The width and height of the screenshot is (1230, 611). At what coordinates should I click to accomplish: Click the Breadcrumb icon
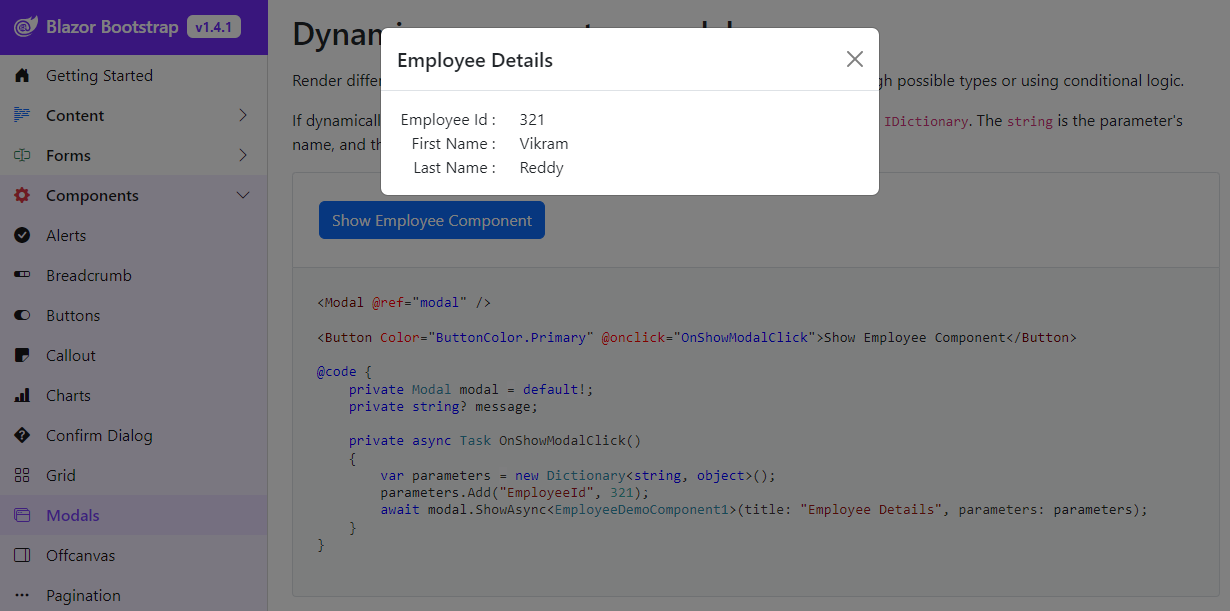click(x=22, y=275)
